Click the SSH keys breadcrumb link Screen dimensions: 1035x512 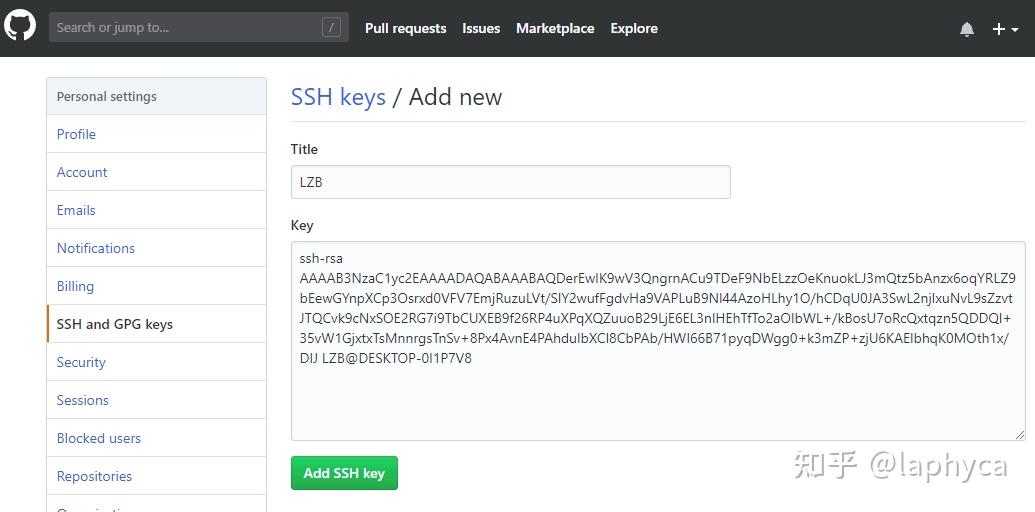pyautogui.click(x=338, y=97)
